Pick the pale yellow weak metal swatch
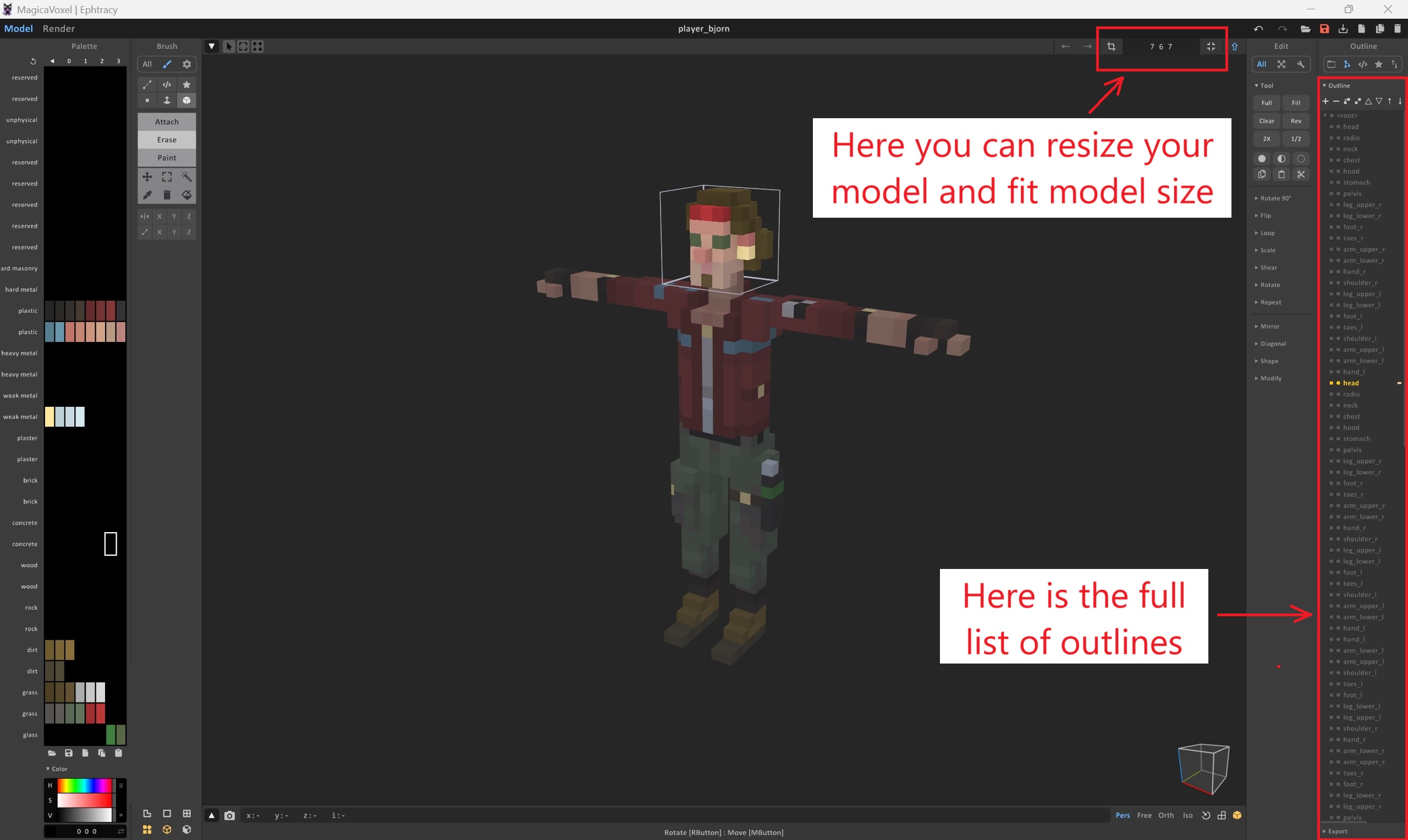The height and width of the screenshot is (840, 1408). 50,417
